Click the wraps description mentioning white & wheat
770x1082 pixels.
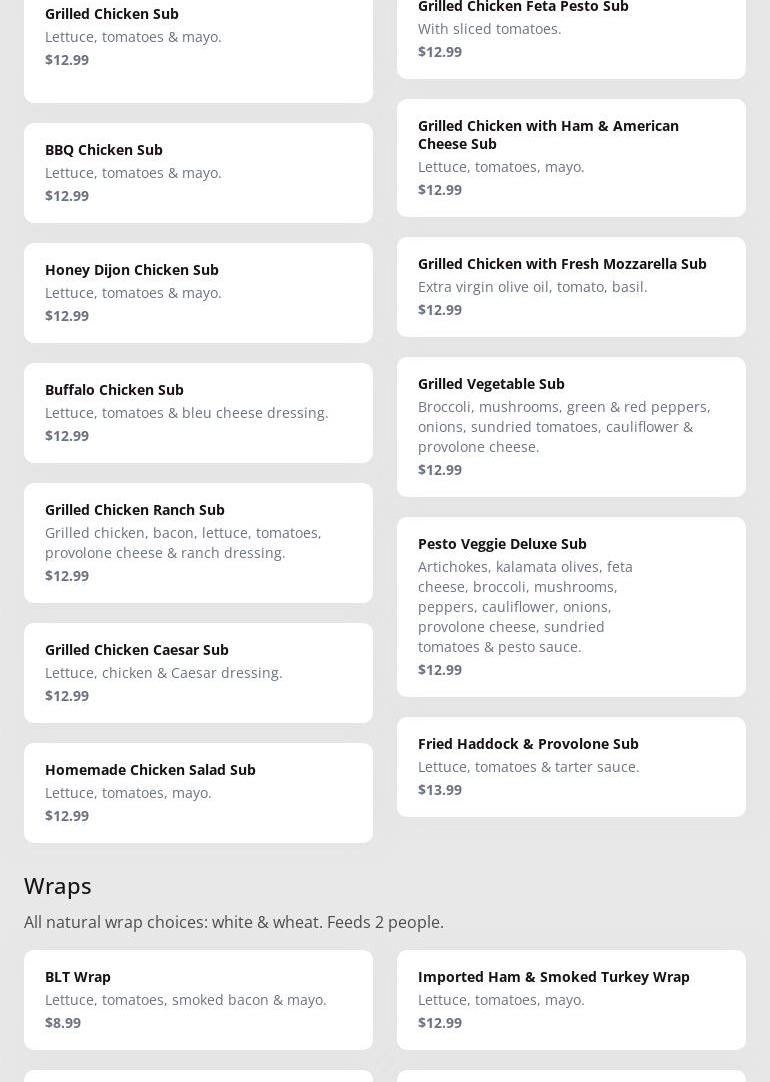234,922
